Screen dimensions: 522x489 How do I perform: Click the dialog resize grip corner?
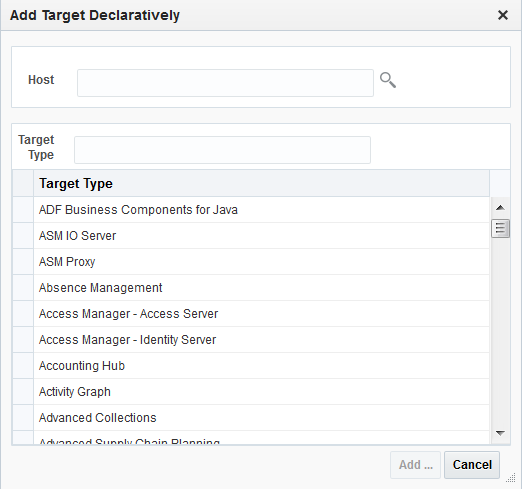pyautogui.click(x=511, y=478)
